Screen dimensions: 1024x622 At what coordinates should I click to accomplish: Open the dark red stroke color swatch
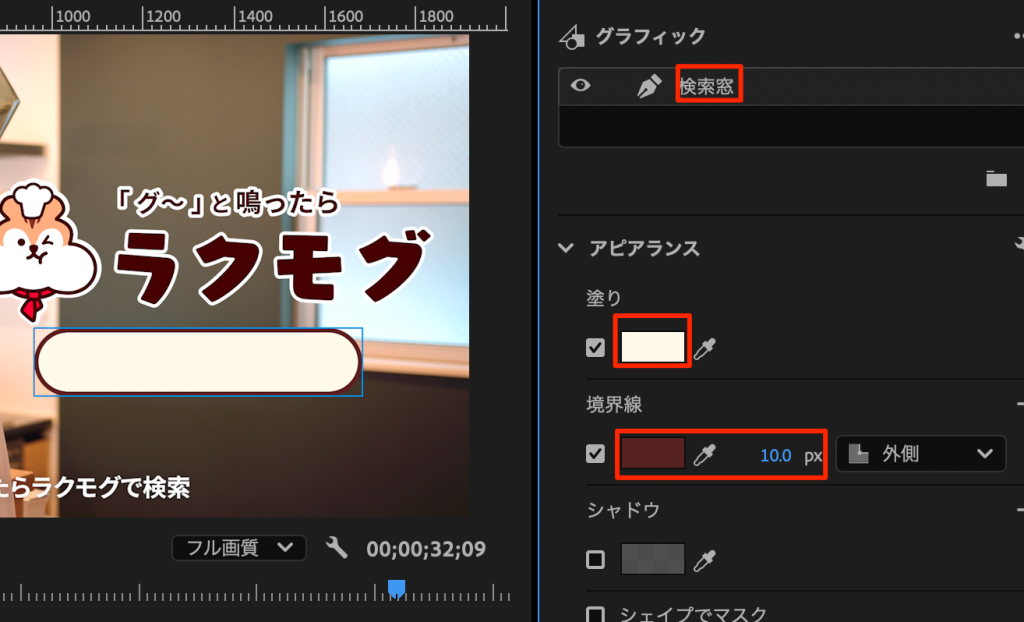tap(654, 454)
